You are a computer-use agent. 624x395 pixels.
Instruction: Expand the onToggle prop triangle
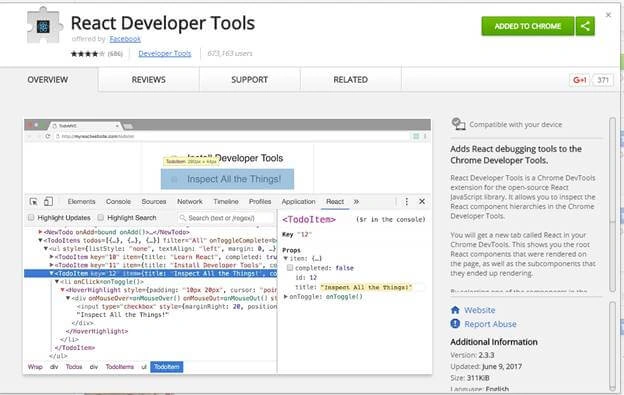[285, 297]
